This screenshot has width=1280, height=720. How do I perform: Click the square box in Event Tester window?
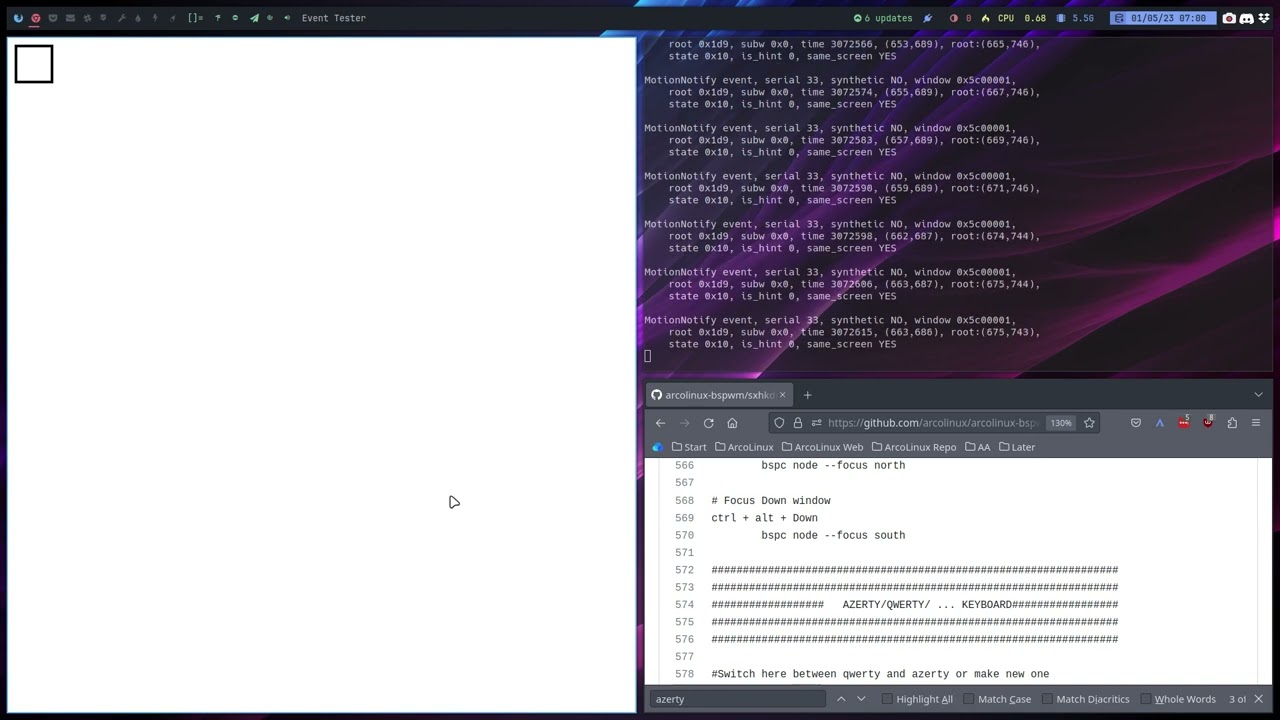click(34, 64)
